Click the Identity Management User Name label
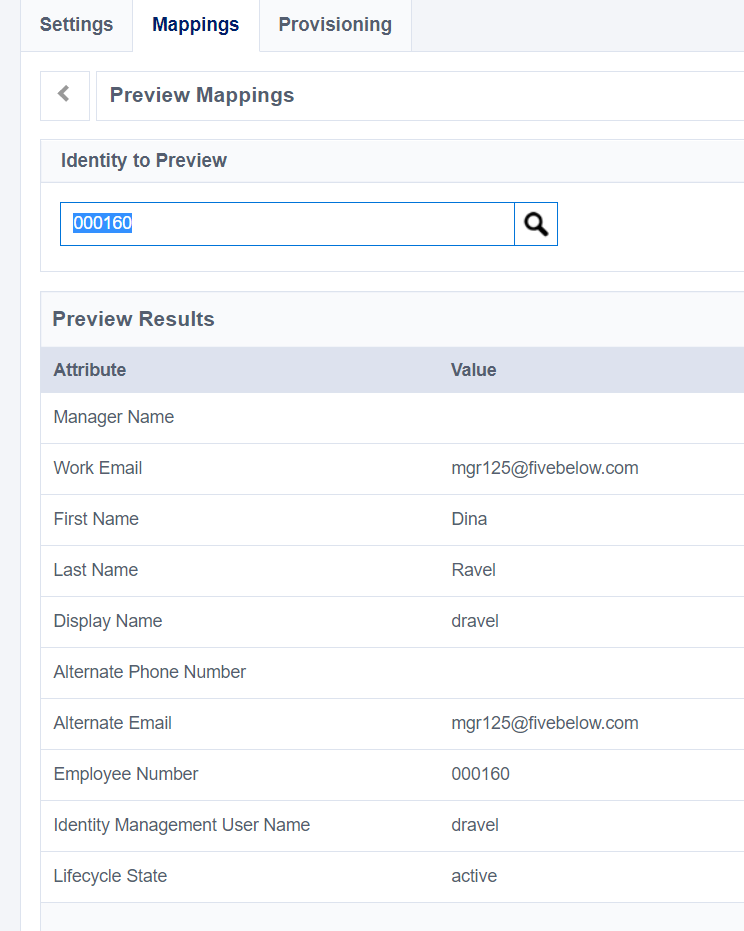Viewport: 744px width, 931px height. (x=182, y=825)
